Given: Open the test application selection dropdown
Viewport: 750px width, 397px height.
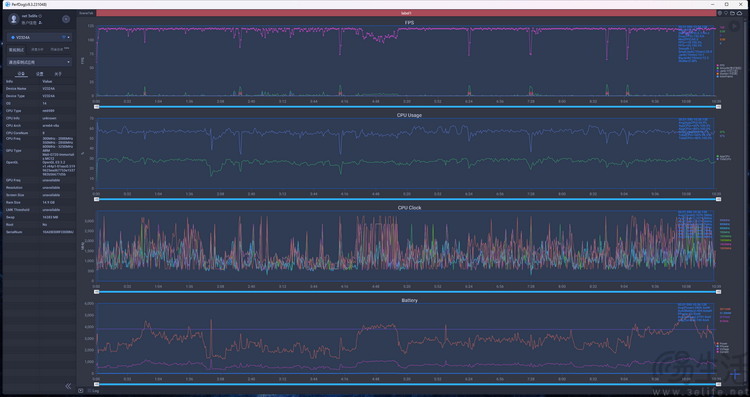Looking at the screenshot, I should click(39, 62).
